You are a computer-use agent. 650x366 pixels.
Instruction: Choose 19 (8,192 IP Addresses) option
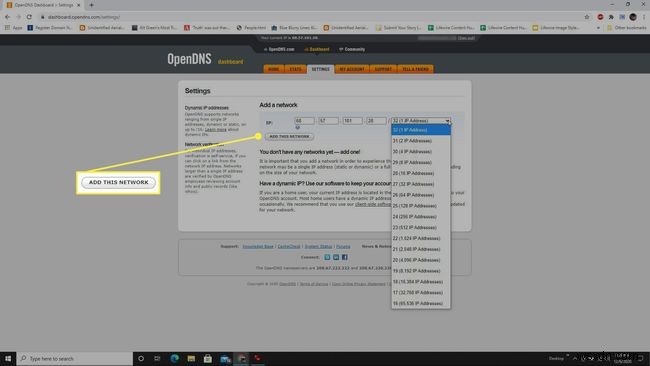pyautogui.click(x=421, y=271)
